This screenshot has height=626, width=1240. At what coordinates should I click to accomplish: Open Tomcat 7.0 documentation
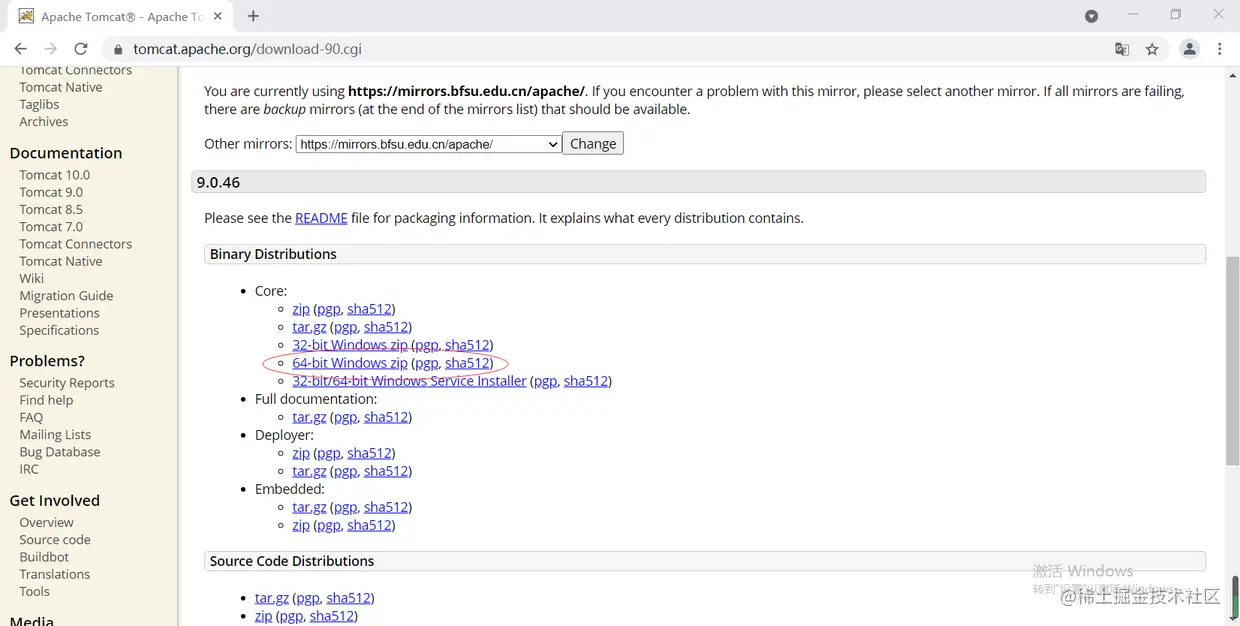[51, 227]
